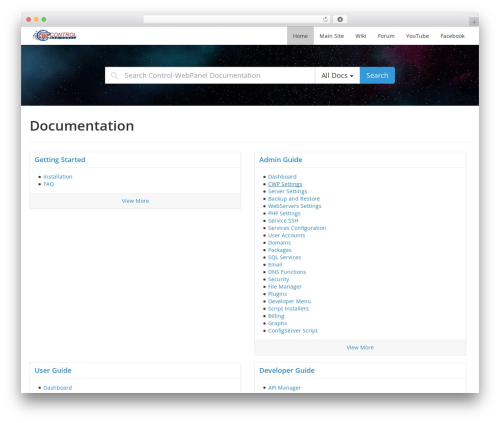Open the Domains link
The width and height of the screenshot is (500, 423).
tap(279, 243)
